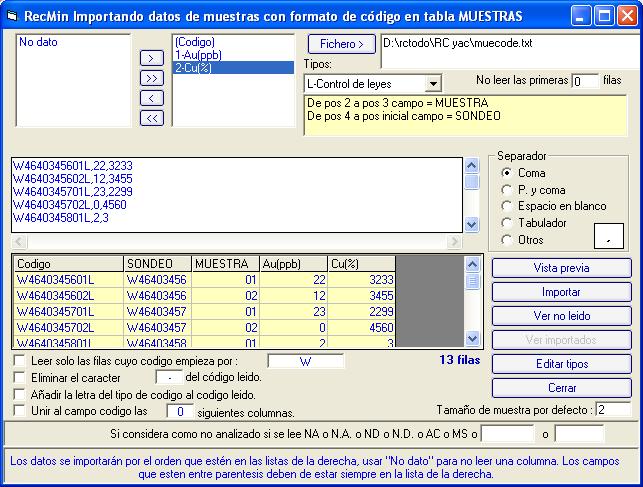The height and width of the screenshot is (487, 643).
Task: Click left arrow of raw preview horizontal scrollbar
Action: point(19,241)
